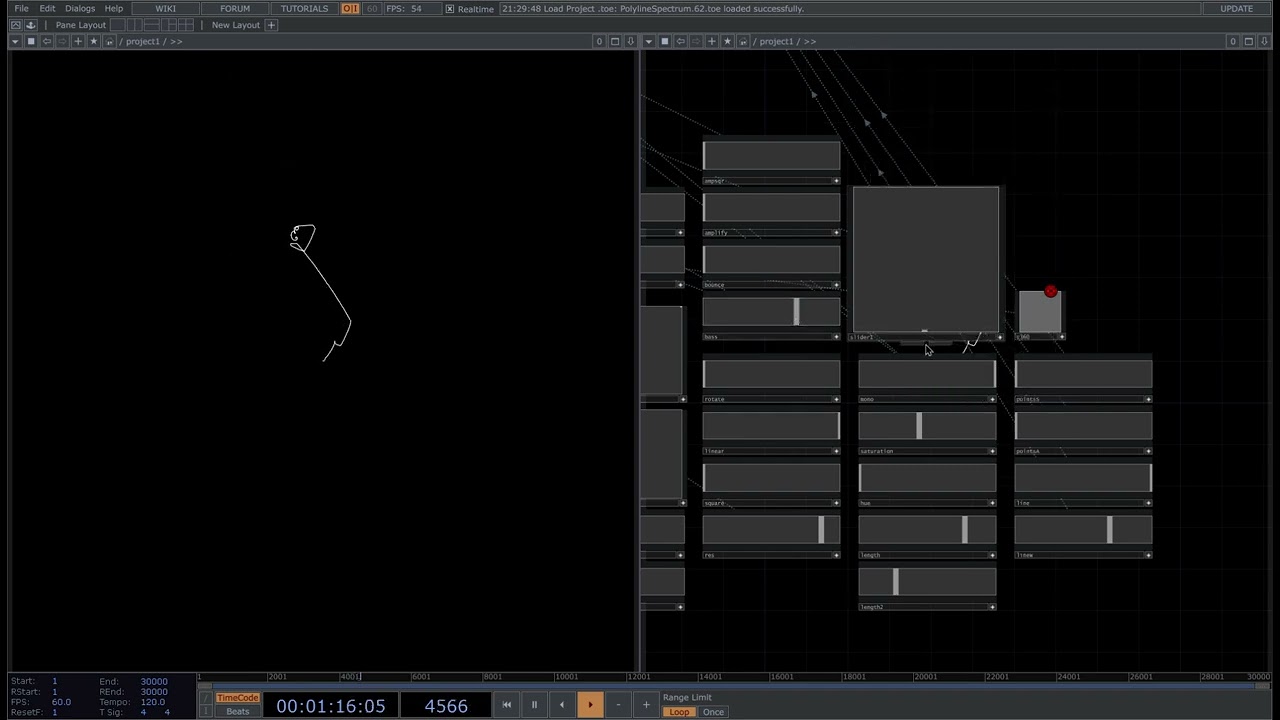
Task: Set range limit to Loop
Action: point(679,712)
